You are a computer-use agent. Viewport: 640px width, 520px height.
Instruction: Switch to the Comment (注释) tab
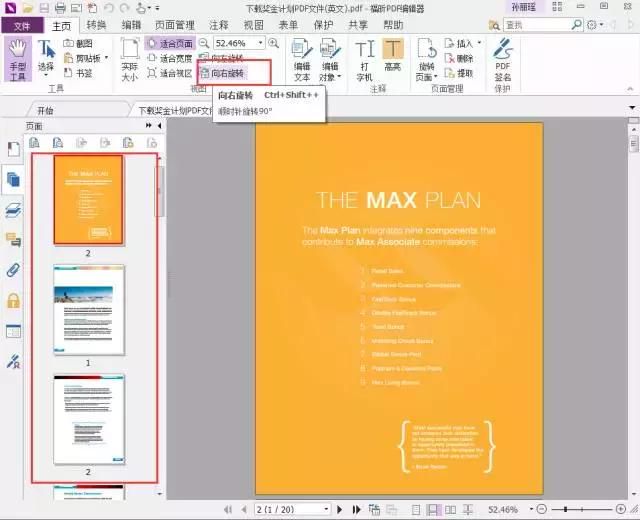219,25
